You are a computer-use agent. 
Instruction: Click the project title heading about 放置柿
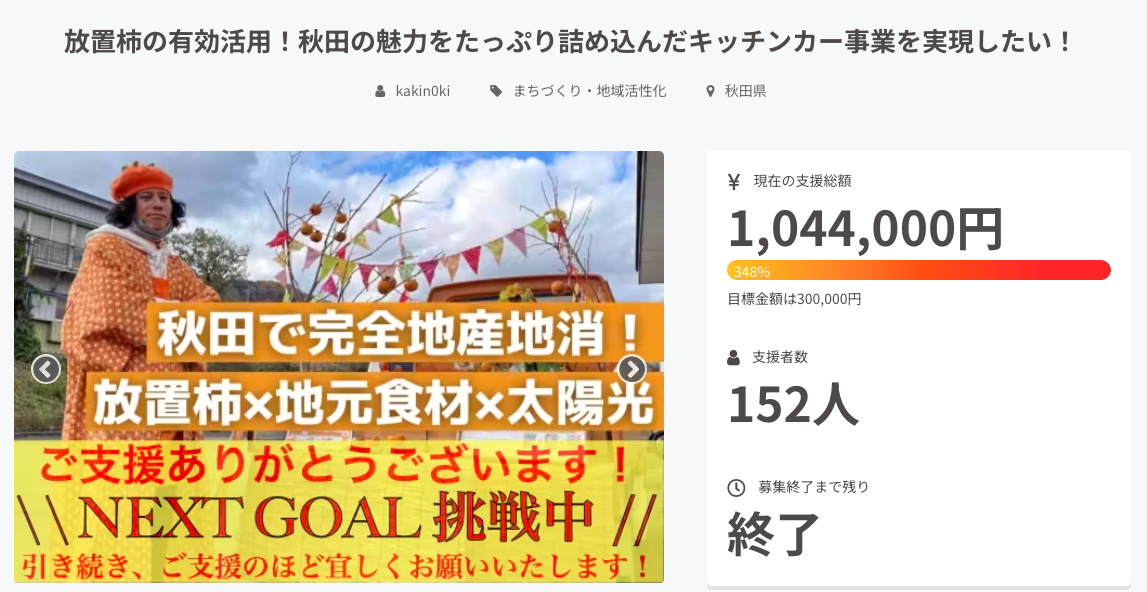point(568,42)
